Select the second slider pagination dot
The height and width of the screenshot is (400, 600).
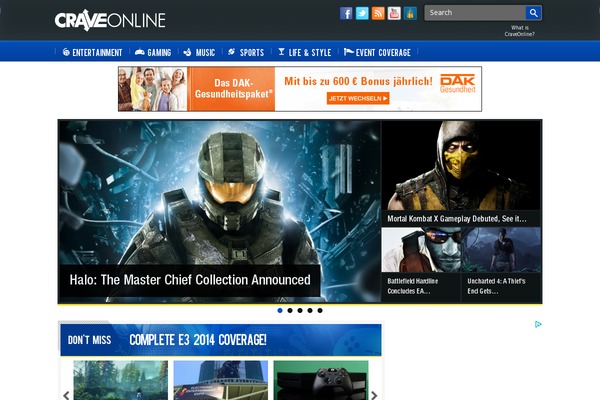(x=290, y=310)
